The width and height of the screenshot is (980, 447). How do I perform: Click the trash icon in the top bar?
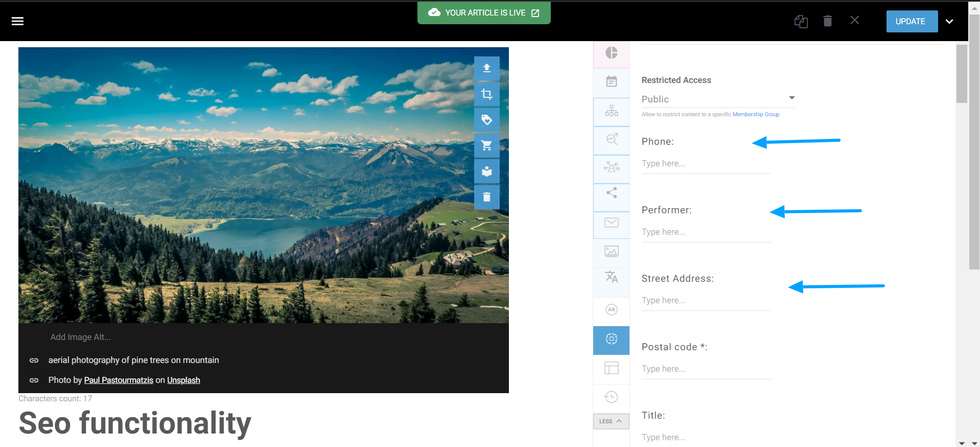[828, 21]
